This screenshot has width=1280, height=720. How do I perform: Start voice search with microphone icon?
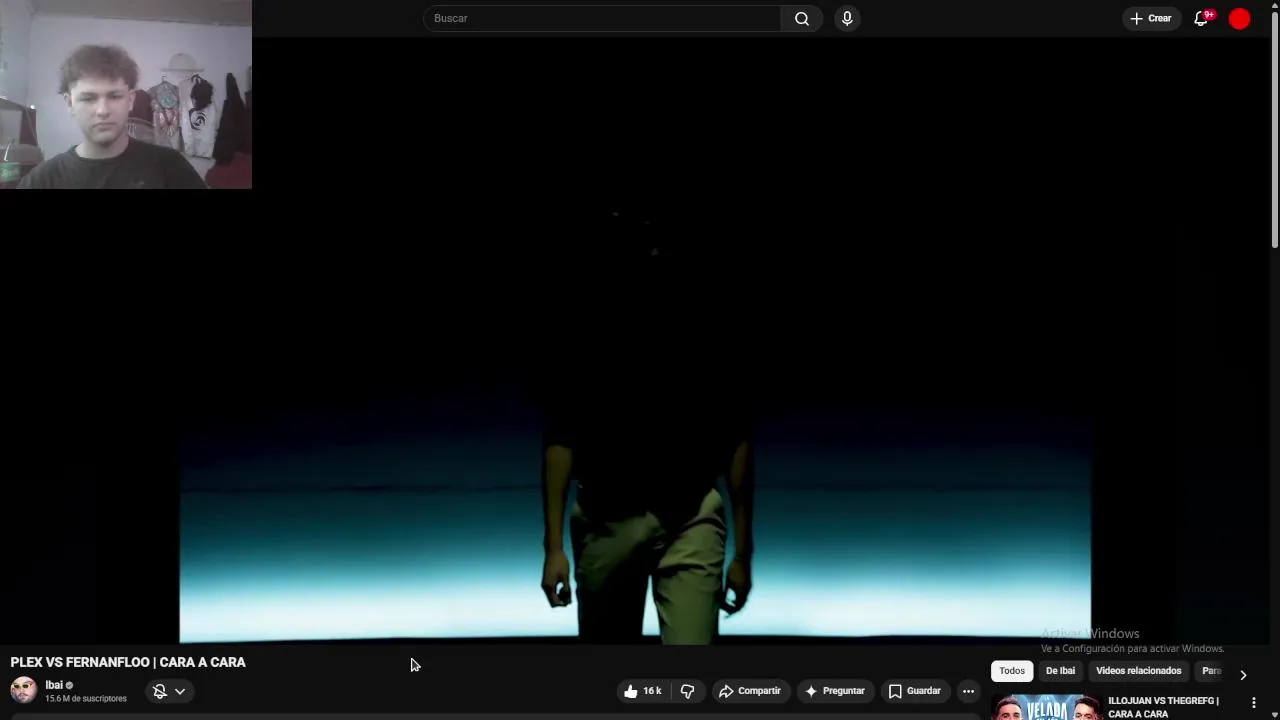(x=847, y=18)
